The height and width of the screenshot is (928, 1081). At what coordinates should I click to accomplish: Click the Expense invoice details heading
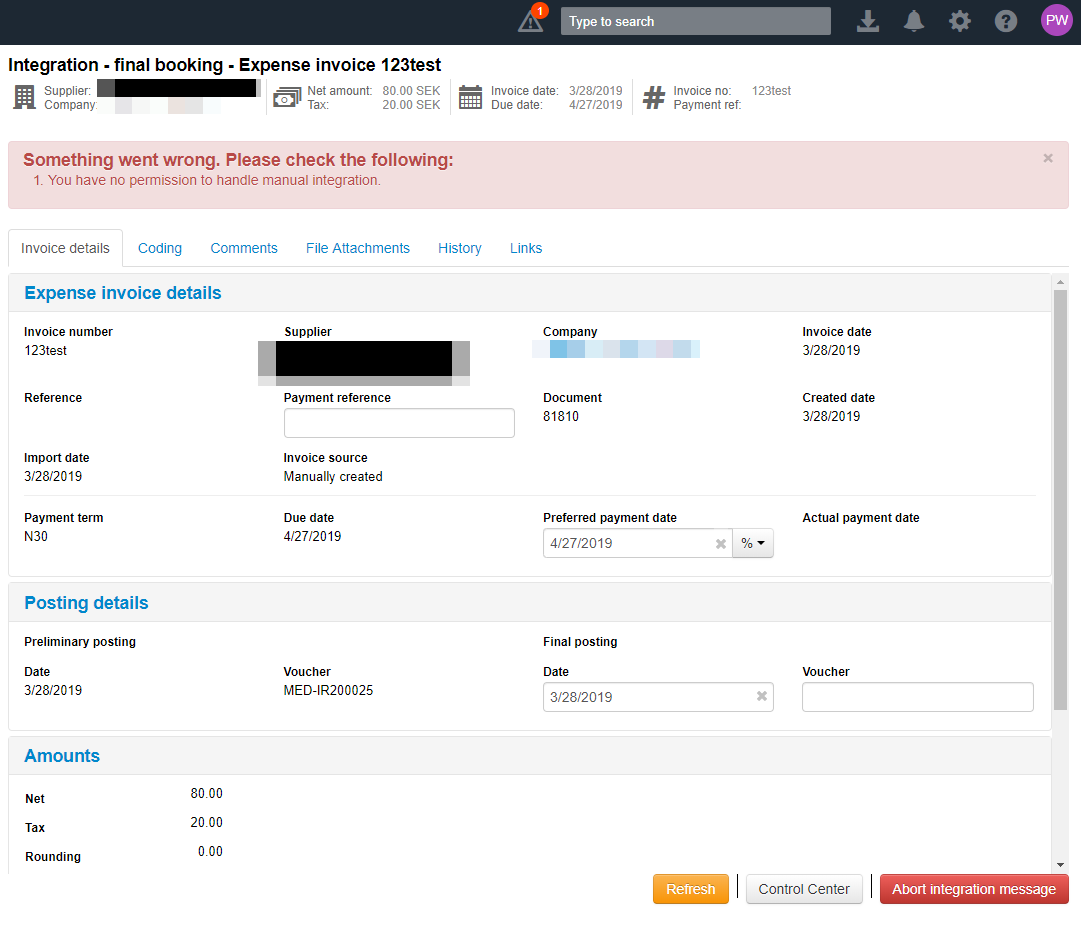click(123, 293)
